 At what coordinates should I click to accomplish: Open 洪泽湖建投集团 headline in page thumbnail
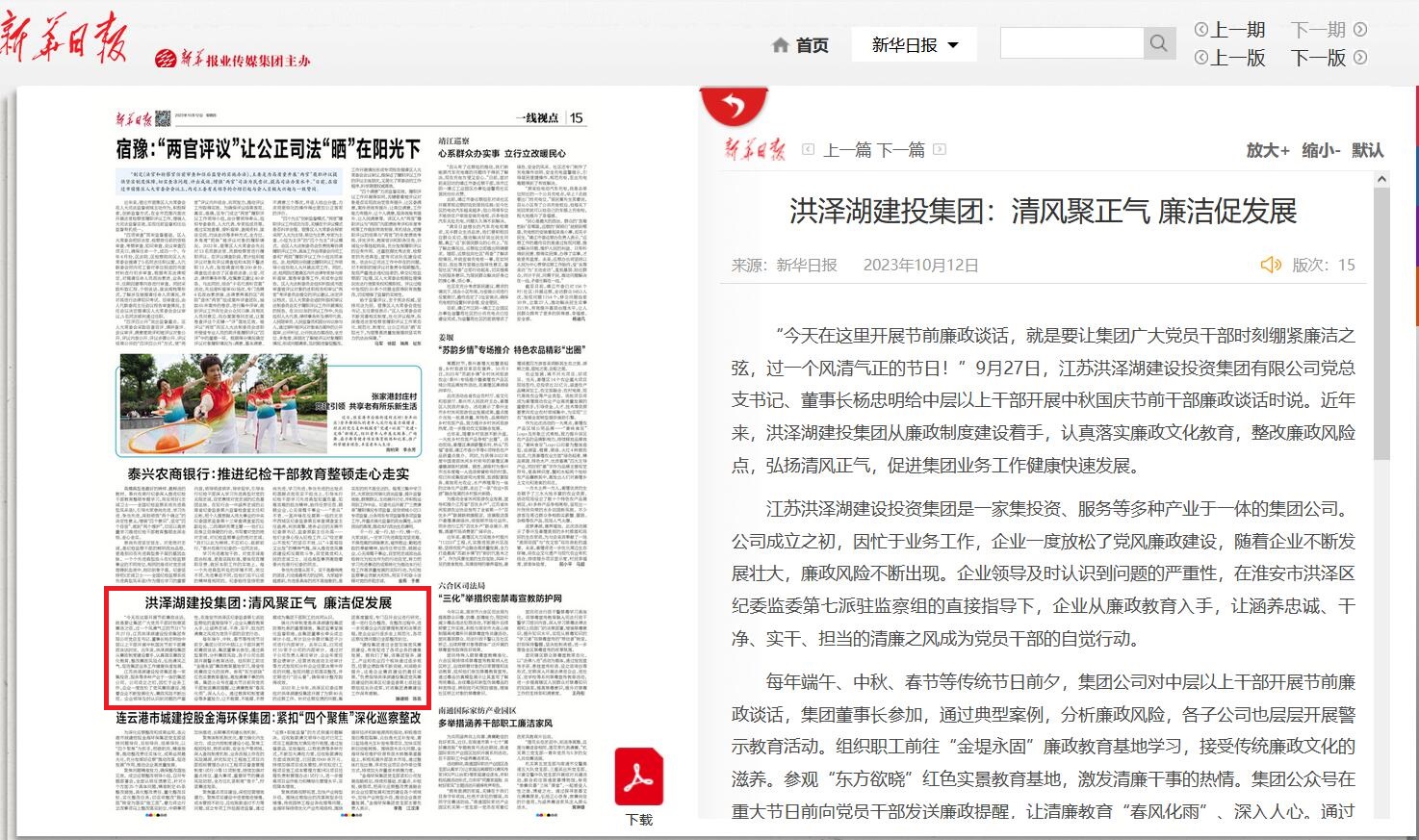269,602
